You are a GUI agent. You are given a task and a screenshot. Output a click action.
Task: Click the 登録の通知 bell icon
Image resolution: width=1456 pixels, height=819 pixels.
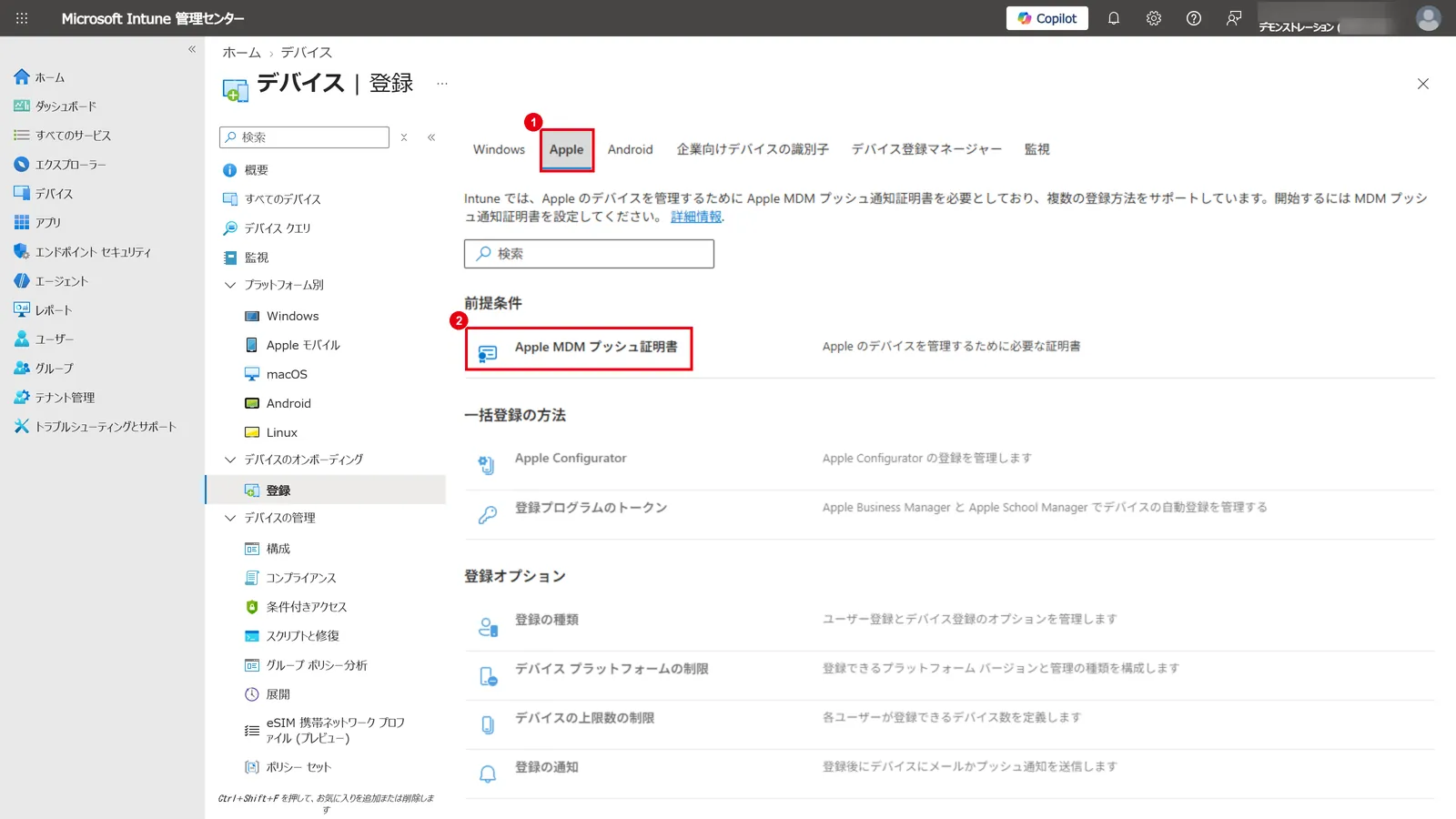pos(488,773)
